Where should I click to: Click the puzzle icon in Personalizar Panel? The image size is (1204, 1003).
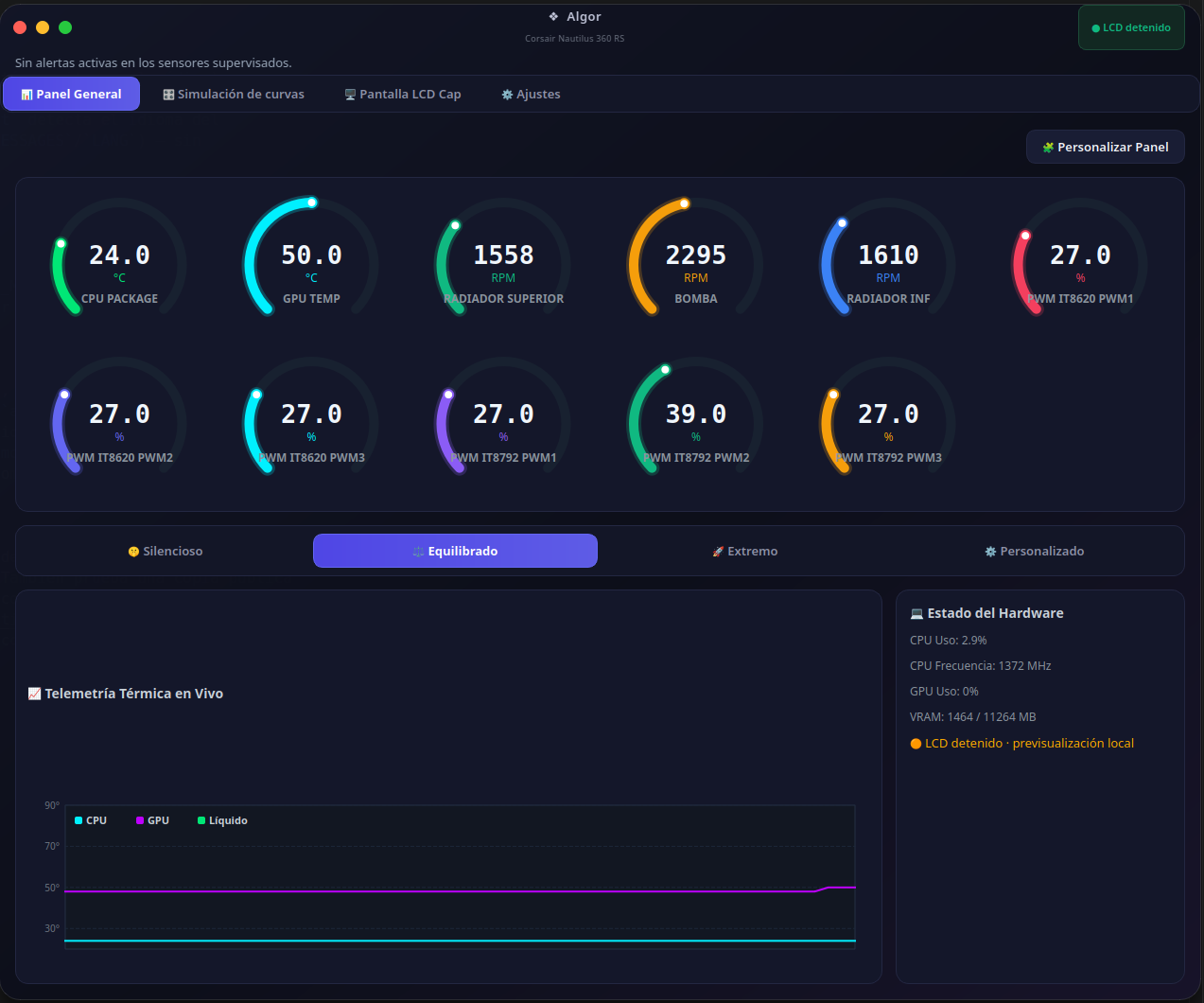(x=1048, y=148)
